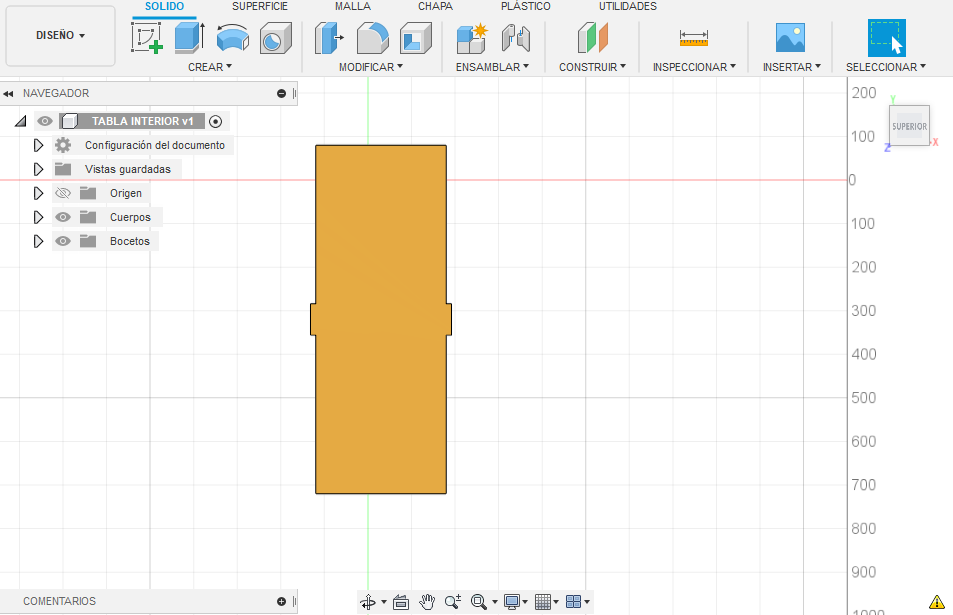Switch to the SUPERFICIE tab
The height and width of the screenshot is (615, 953).
pyautogui.click(x=260, y=6)
